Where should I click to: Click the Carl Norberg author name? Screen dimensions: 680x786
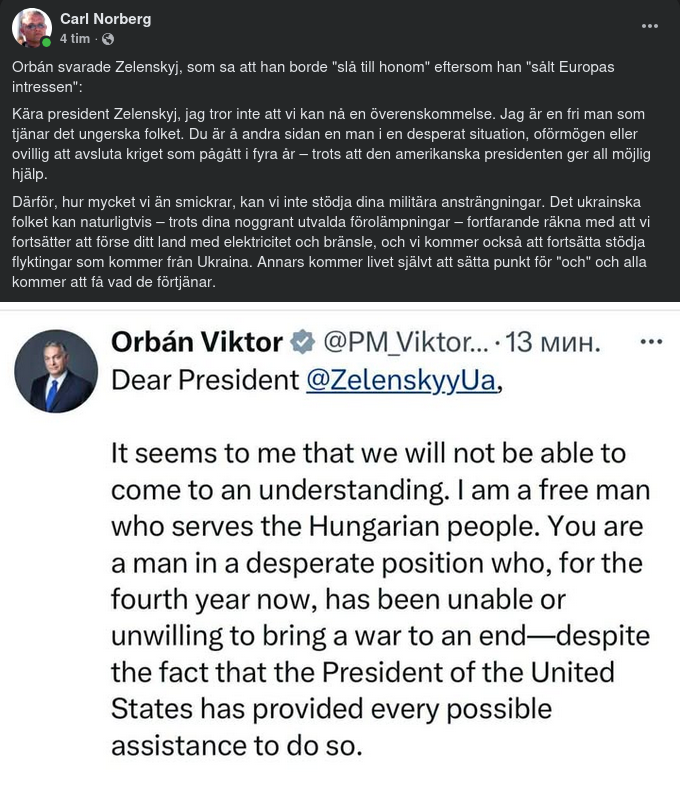point(104,19)
